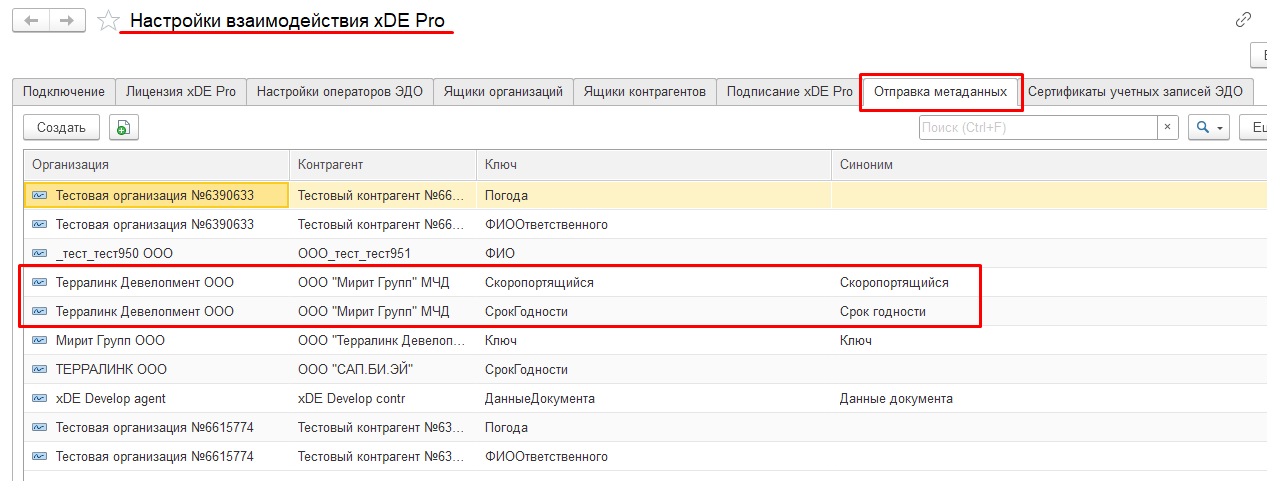Switch to the Ящики контрагентов tab

click(x=646, y=91)
